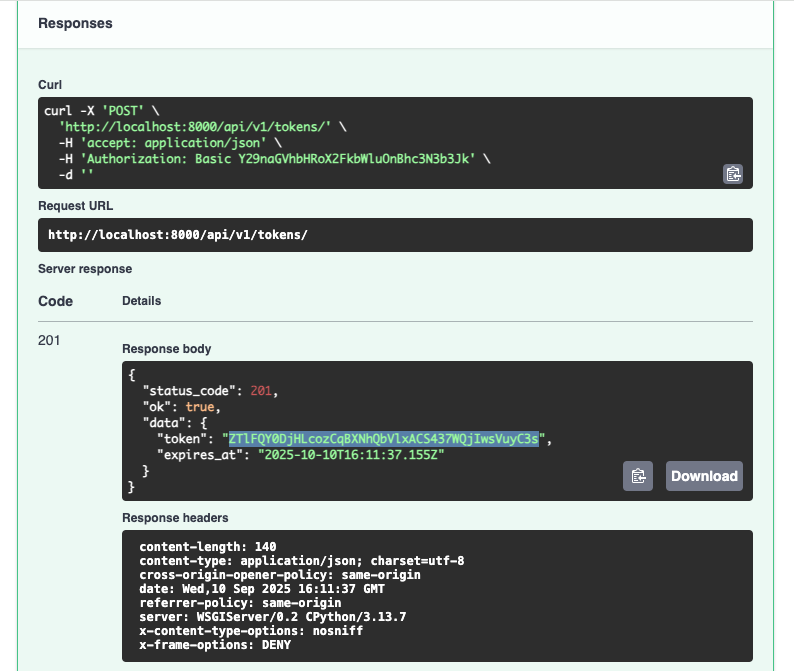Click the Response body label

pyautogui.click(x=167, y=349)
